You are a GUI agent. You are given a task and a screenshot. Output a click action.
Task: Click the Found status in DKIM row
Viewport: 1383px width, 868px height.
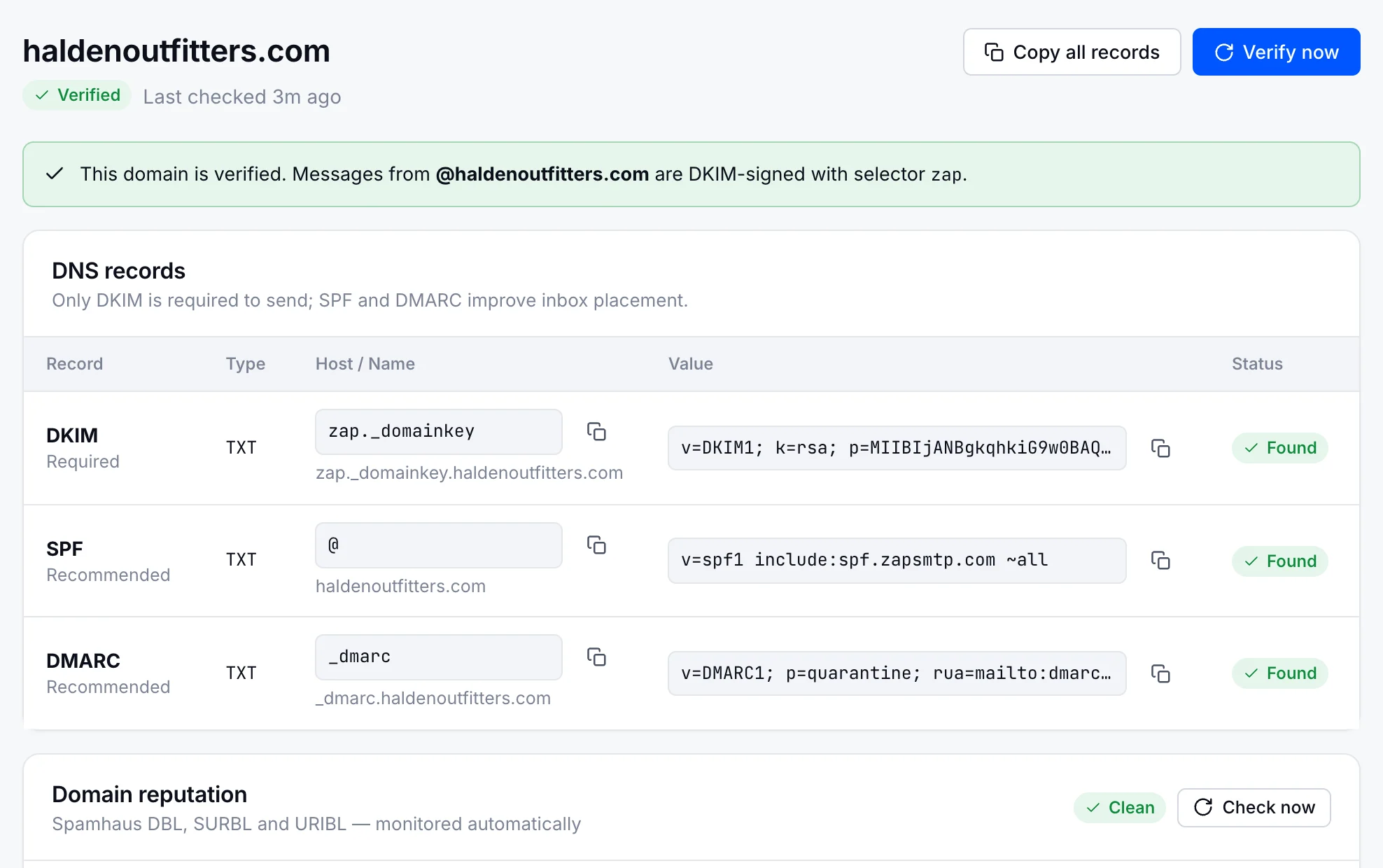tap(1280, 448)
